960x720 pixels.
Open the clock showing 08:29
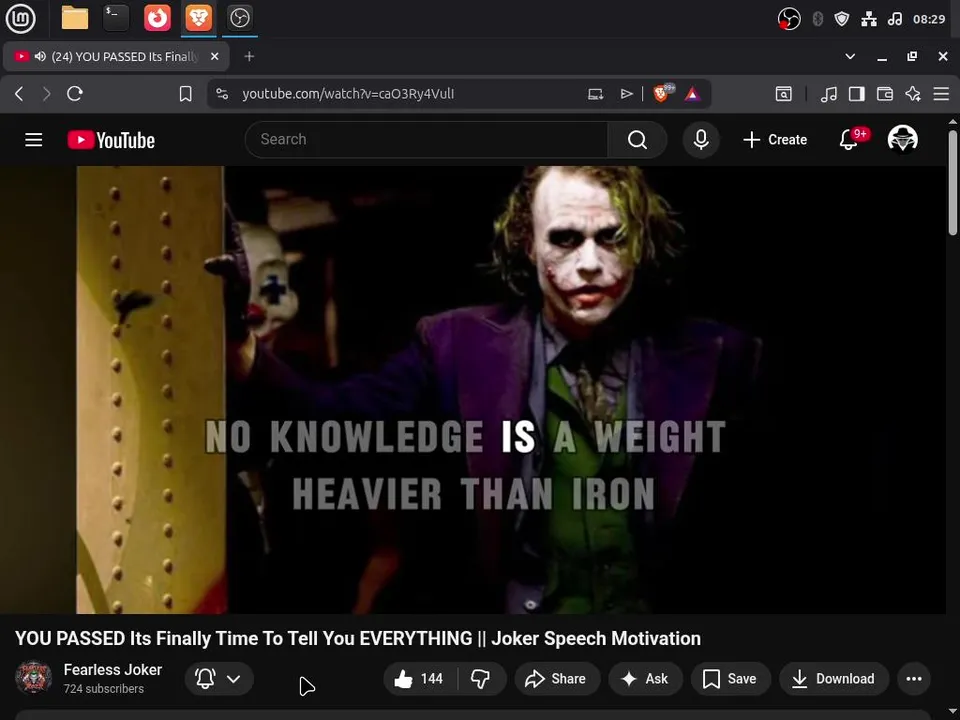(929, 19)
